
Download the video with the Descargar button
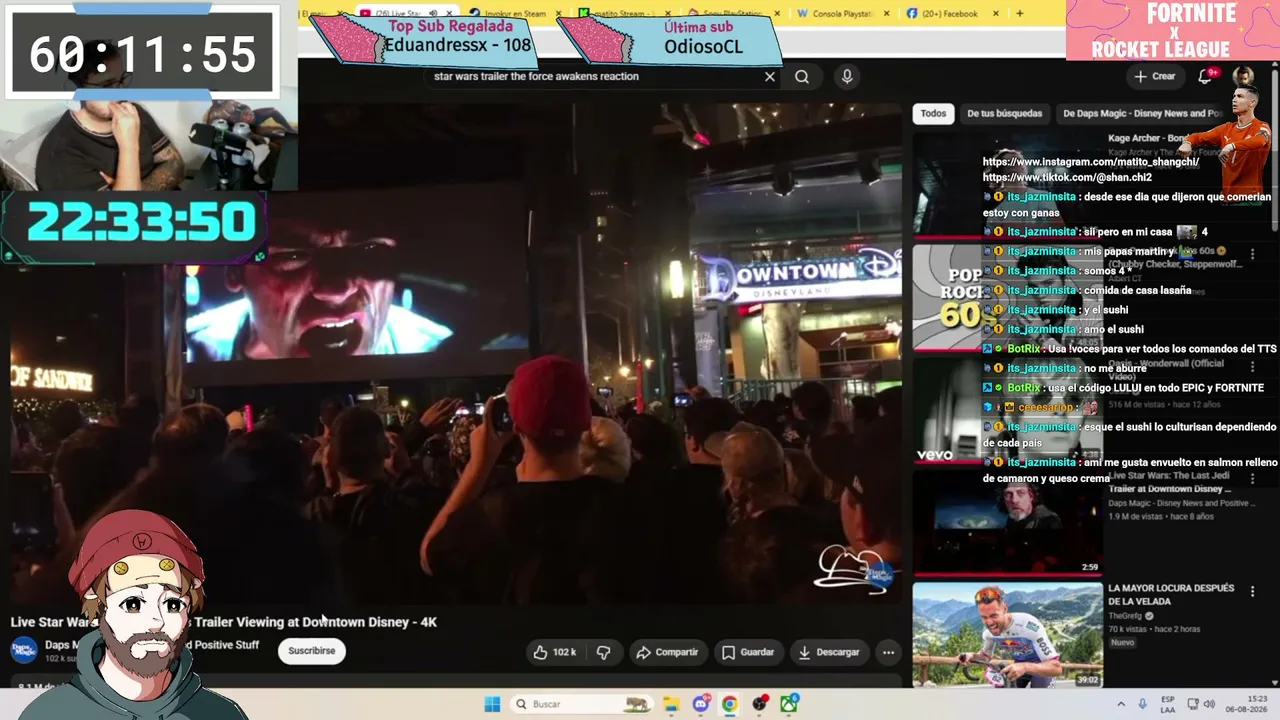pyautogui.click(x=829, y=652)
